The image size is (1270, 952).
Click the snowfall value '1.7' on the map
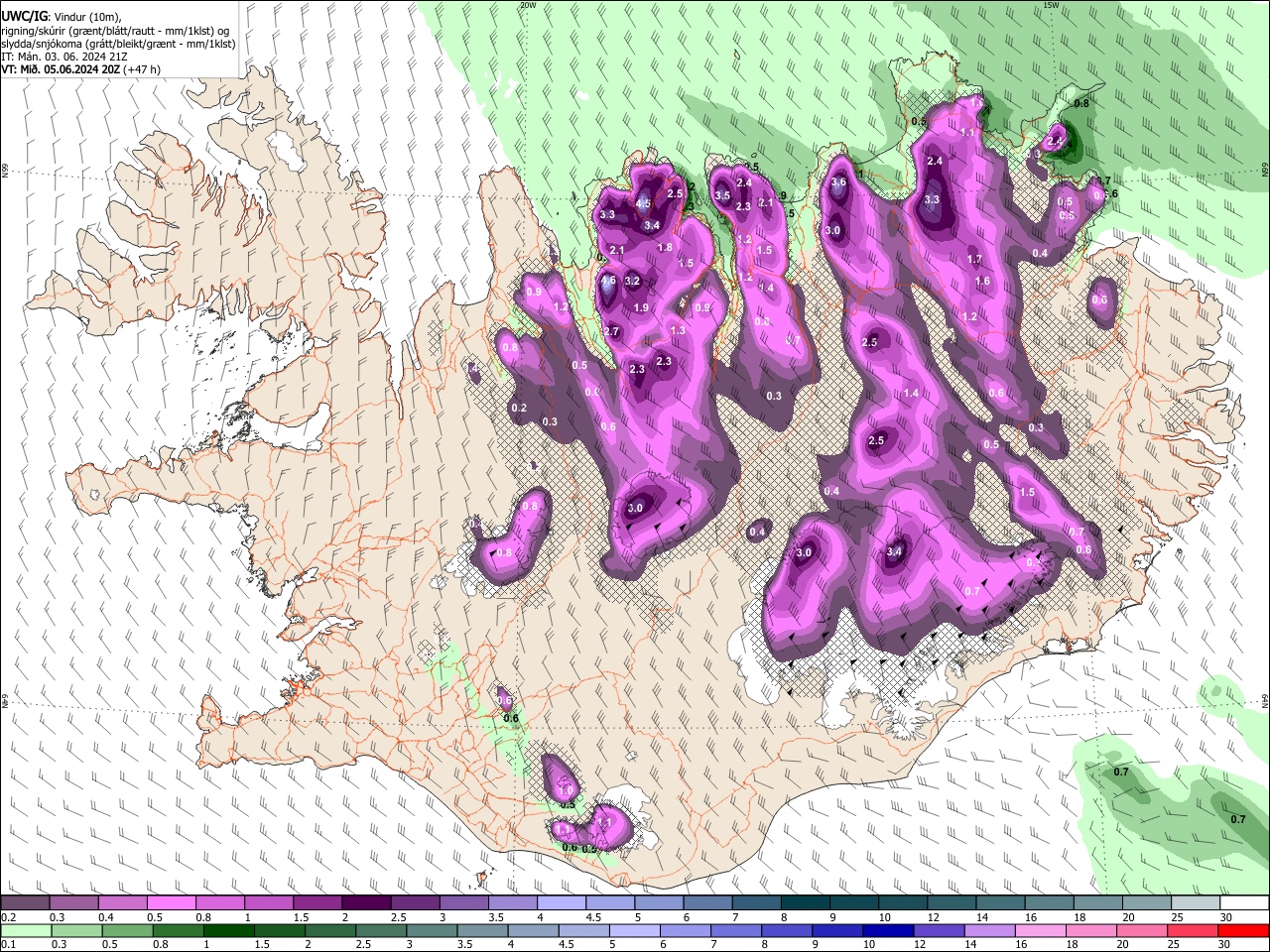click(x=974, y=260)
